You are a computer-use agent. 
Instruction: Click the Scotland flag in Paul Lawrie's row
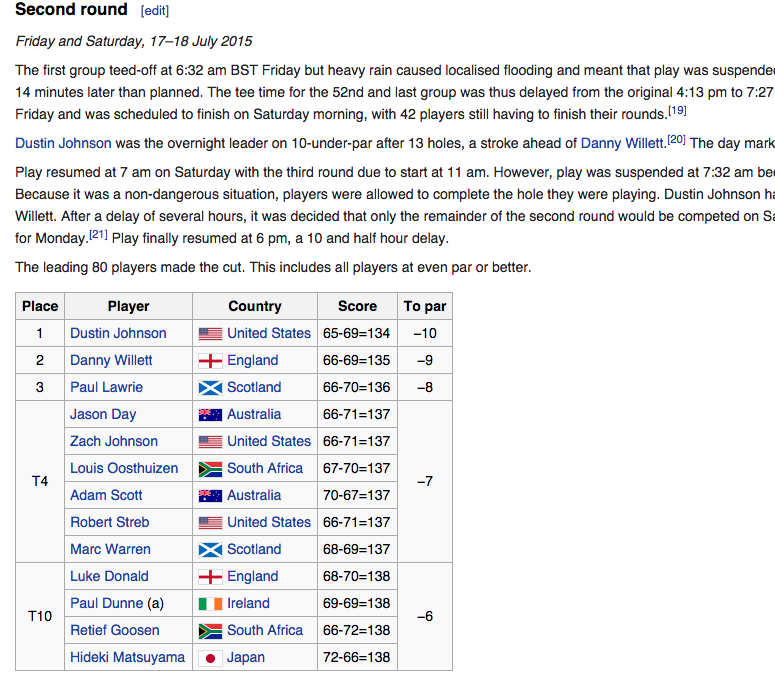point(210,388)
